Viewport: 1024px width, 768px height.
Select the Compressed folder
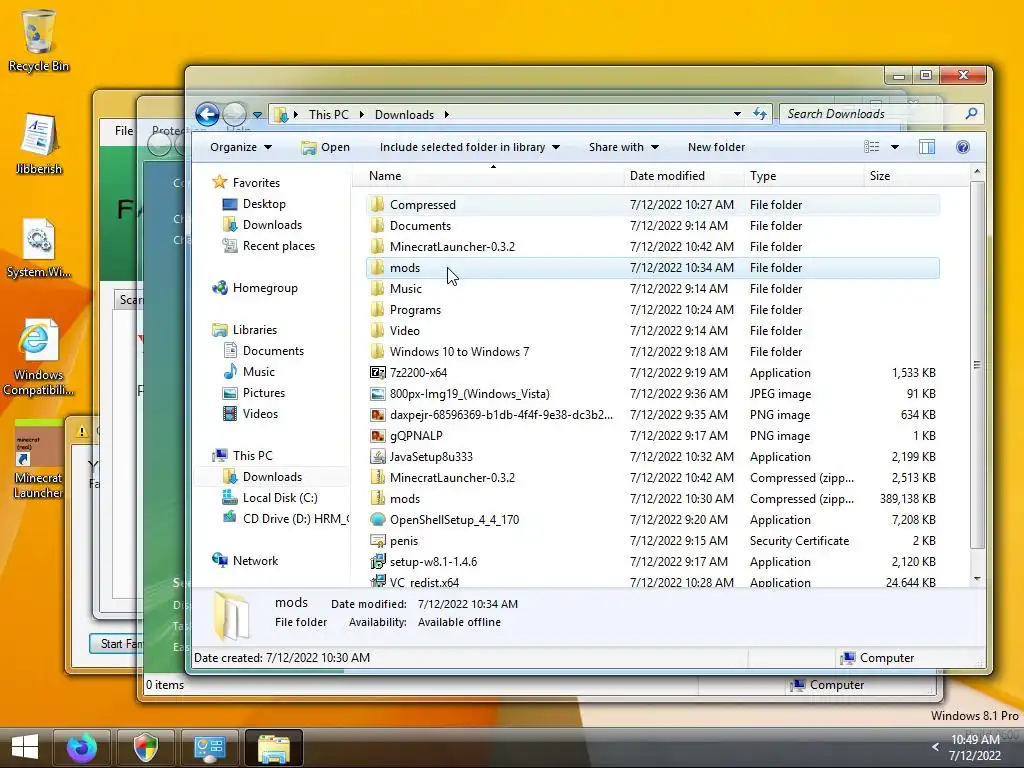tap(652, 204)
